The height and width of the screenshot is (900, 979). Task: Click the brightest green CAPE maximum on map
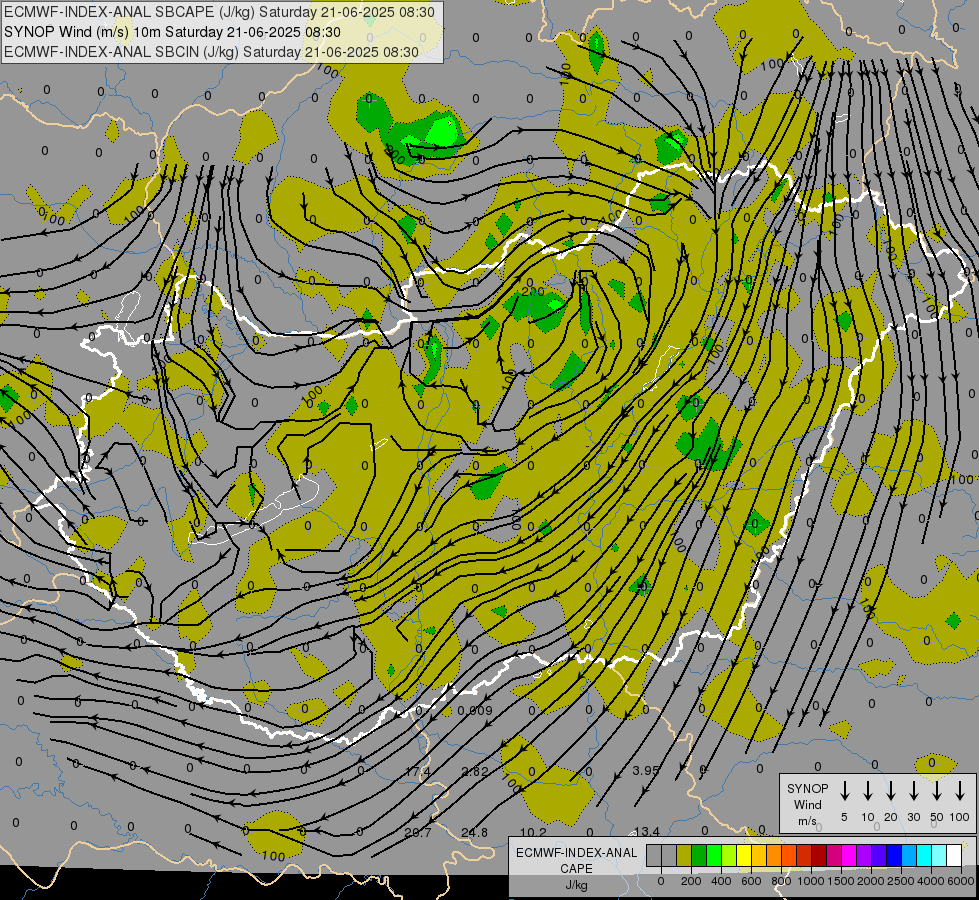click(x=443, y=131)
